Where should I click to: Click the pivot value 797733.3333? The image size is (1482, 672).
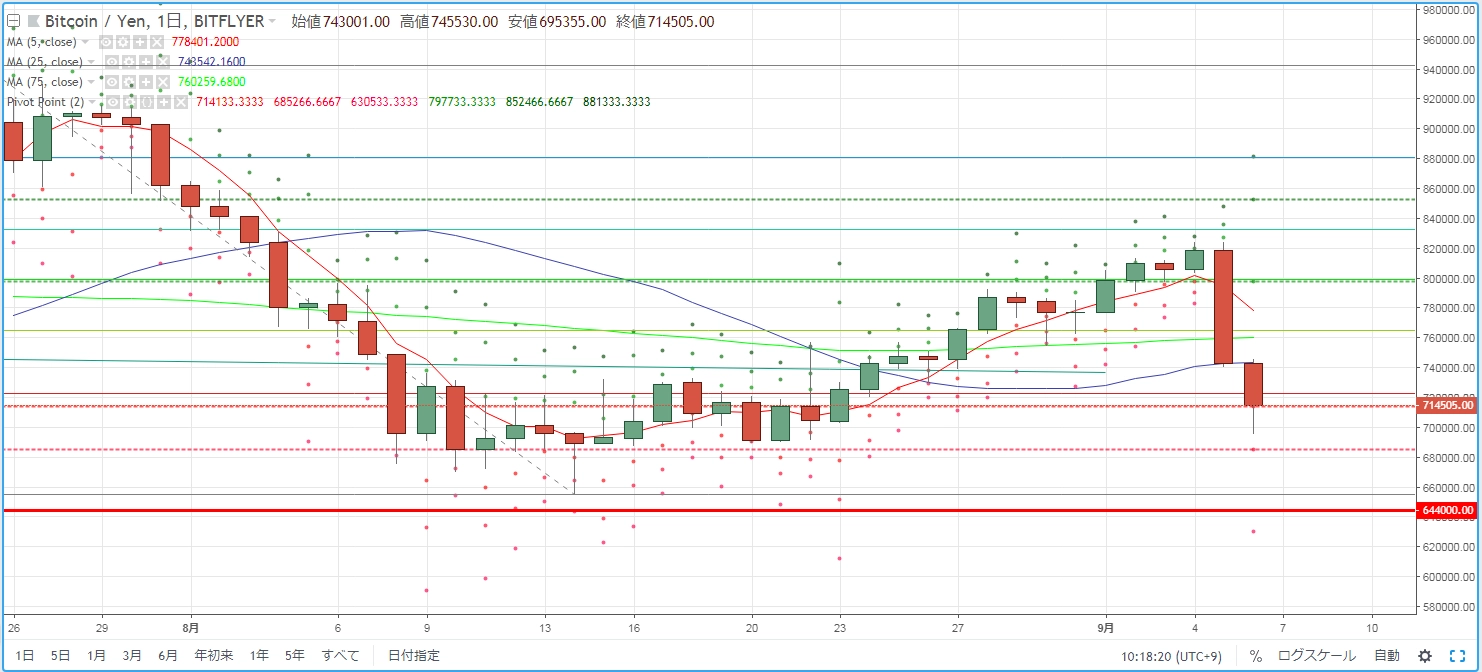tap(461, 102)
